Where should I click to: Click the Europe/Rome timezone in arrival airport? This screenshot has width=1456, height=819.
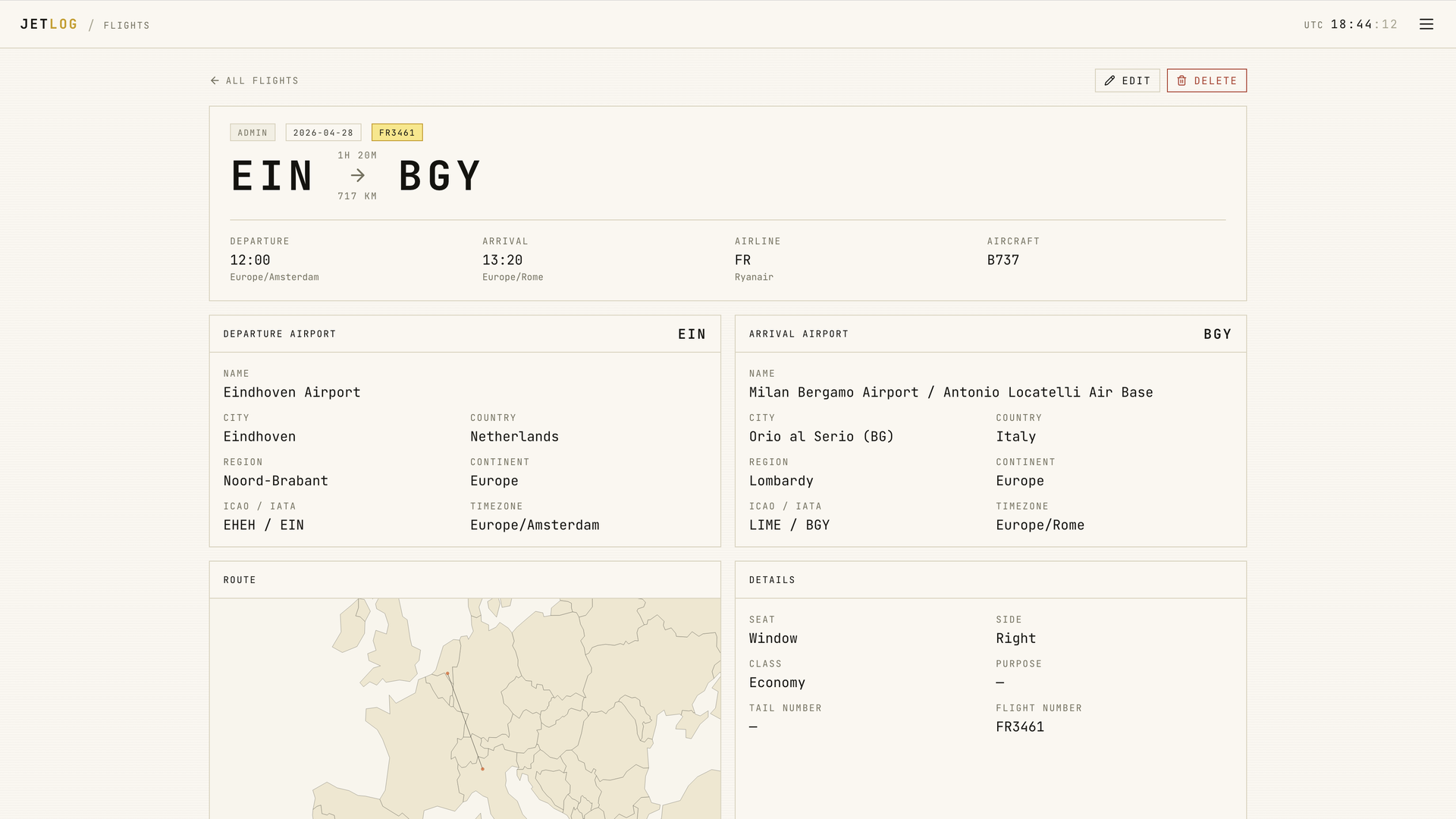click(x=1040, y=525)
